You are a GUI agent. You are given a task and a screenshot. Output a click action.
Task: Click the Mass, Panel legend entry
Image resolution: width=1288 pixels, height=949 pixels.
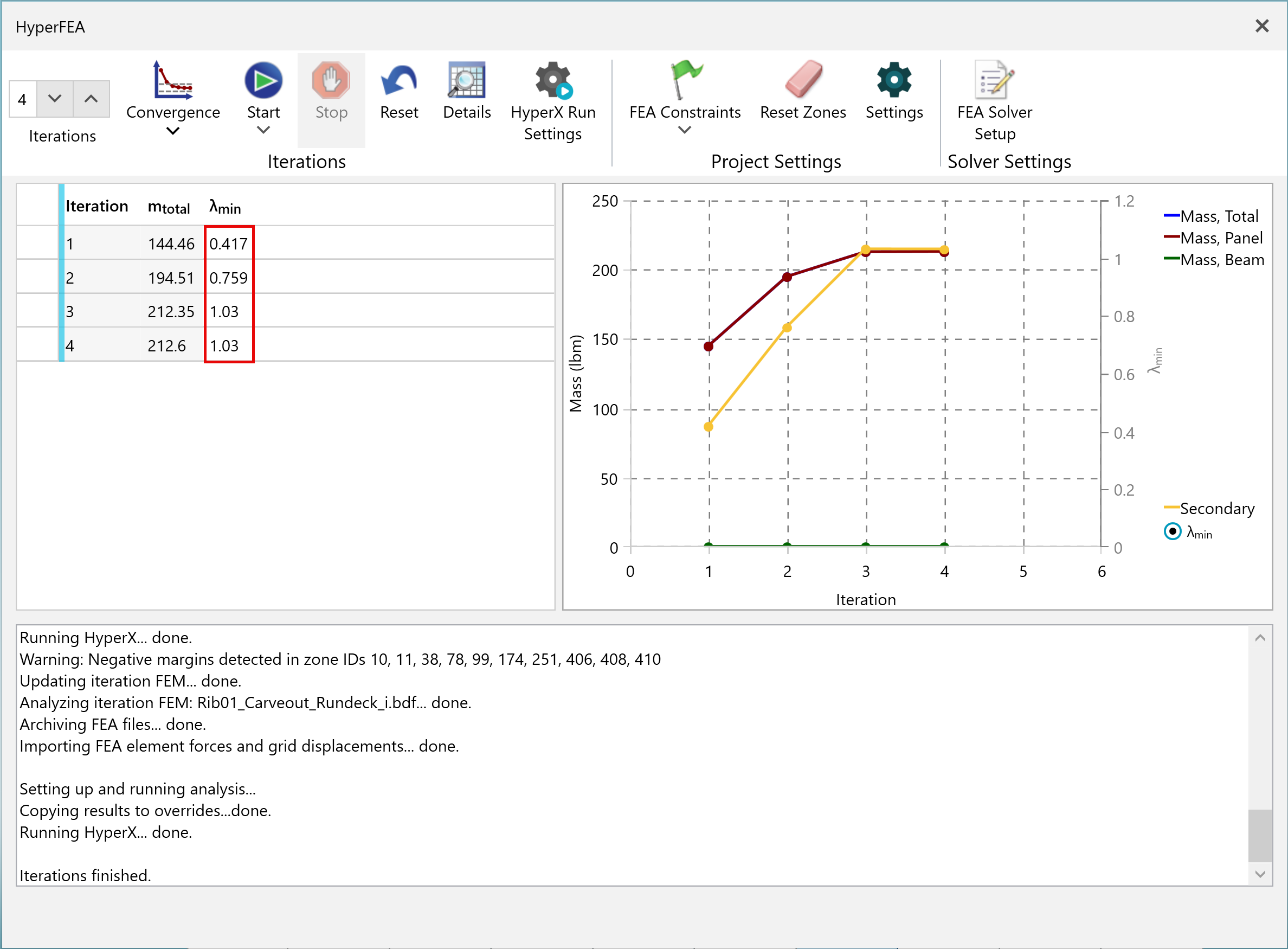(1213, 238)
